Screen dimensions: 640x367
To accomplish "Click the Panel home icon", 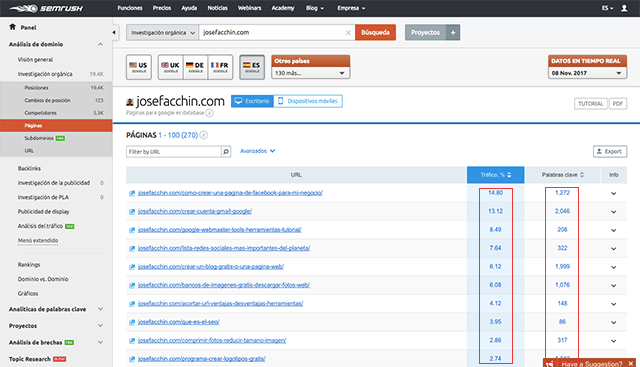I will click(x=13, y=27).
